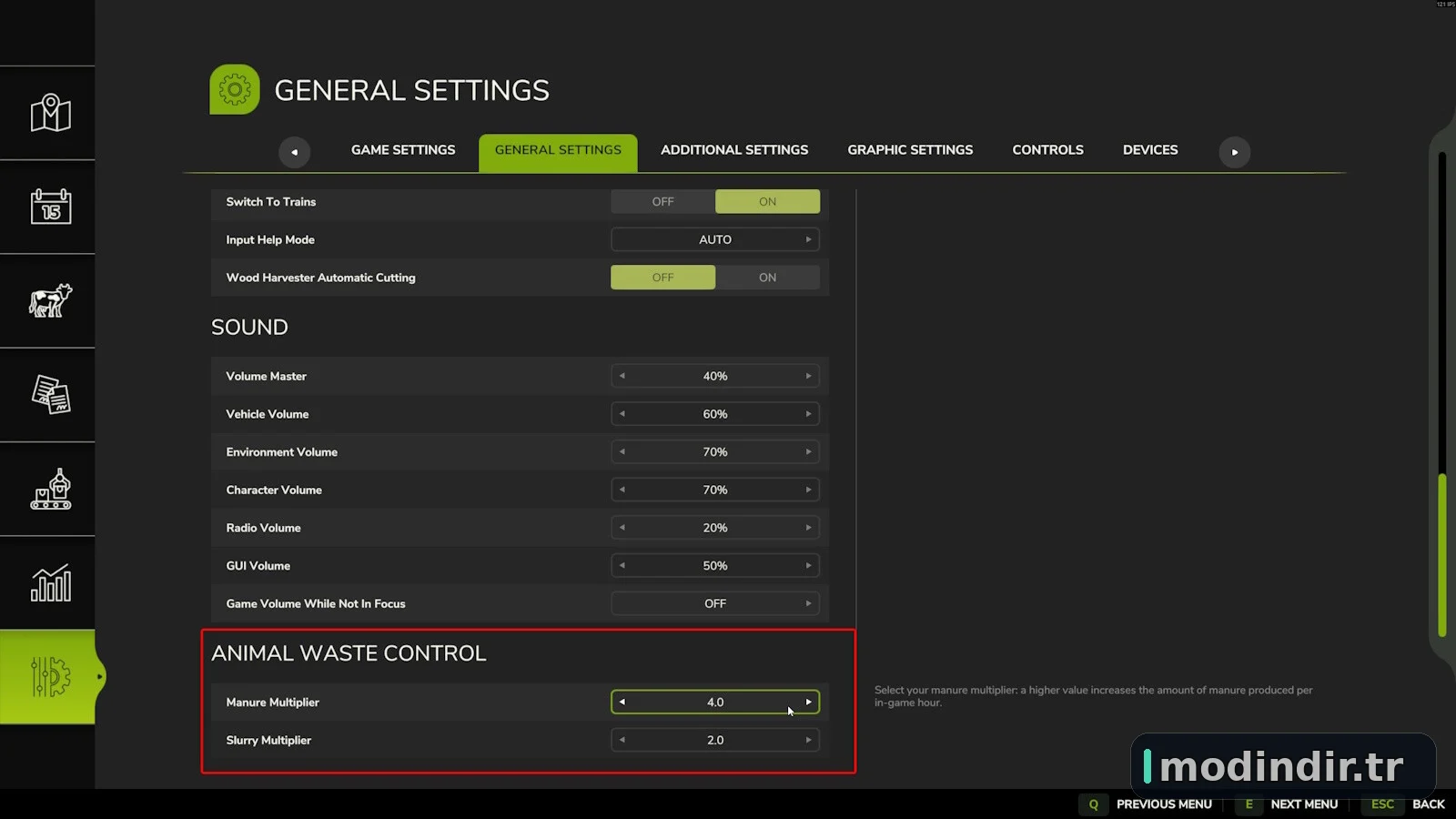This screenshot has height=819, width=1456.
Task: Increase Manure Multiplier with right arrow
Action: click(x=808, y=703)
